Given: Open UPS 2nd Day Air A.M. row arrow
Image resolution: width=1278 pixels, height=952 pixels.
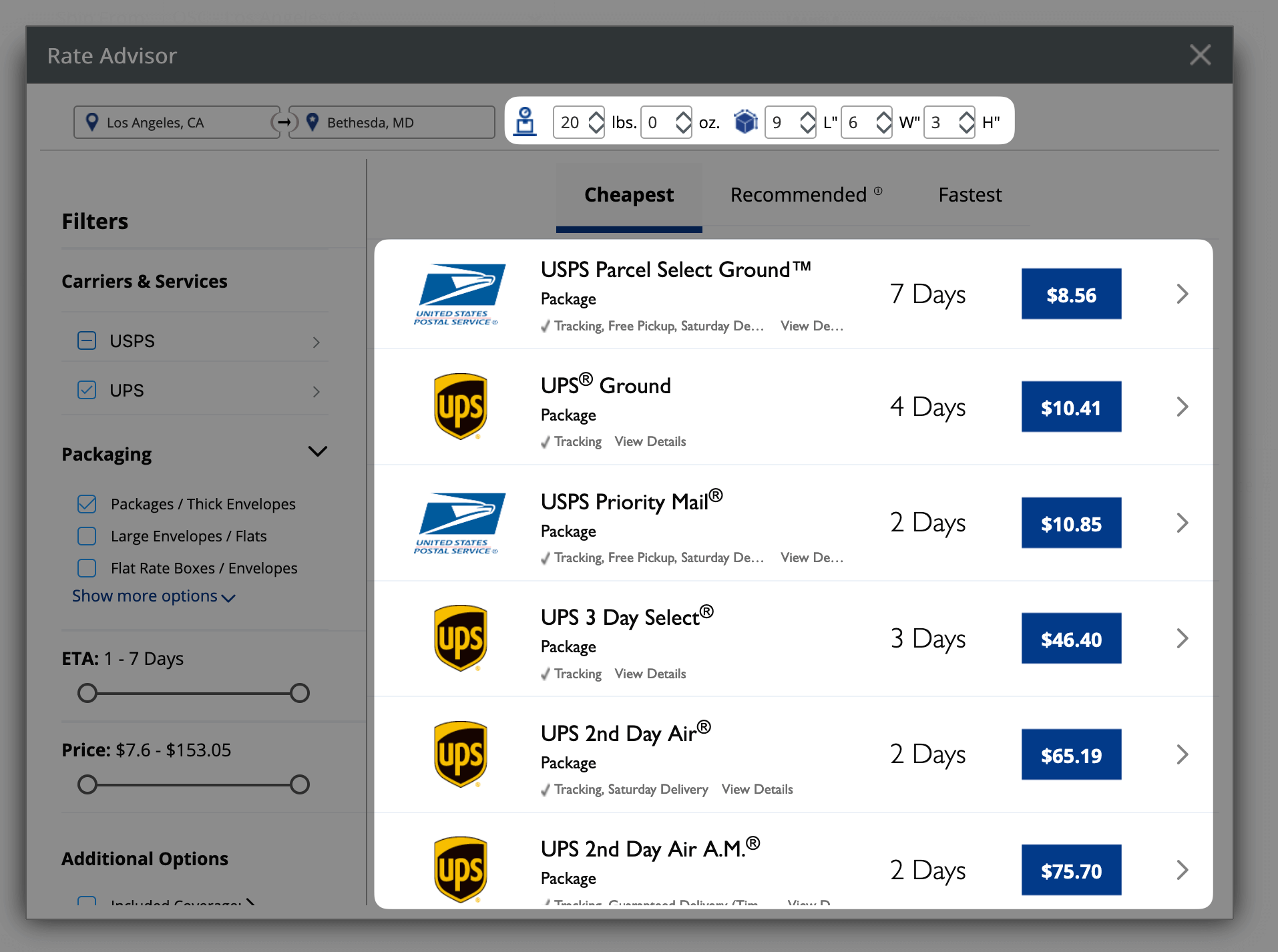Looking at the screenshot, I should click(1182, 870).
